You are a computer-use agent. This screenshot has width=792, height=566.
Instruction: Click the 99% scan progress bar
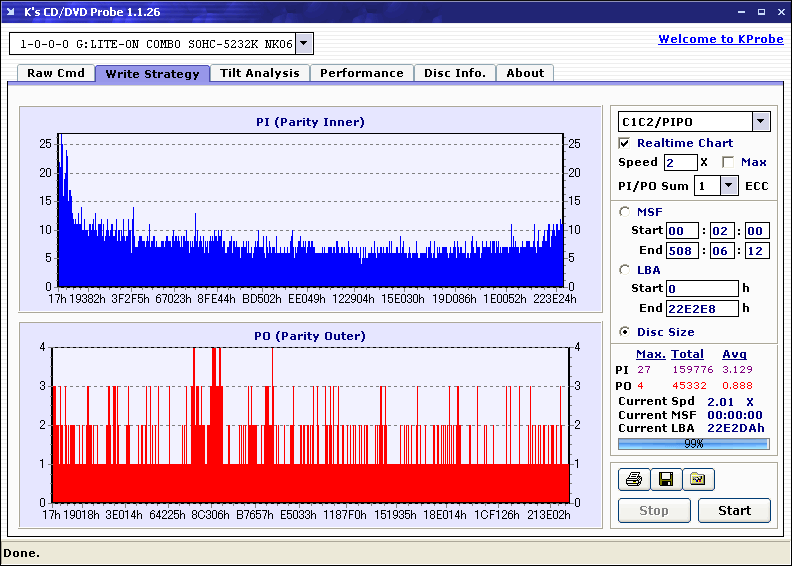click(693, 443)
